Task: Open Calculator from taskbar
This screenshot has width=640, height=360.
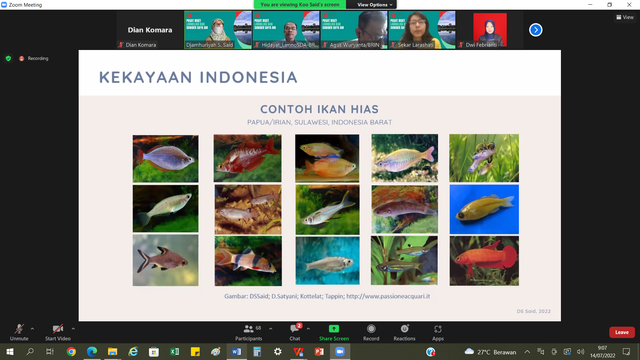Action: [x=257, y=351]
